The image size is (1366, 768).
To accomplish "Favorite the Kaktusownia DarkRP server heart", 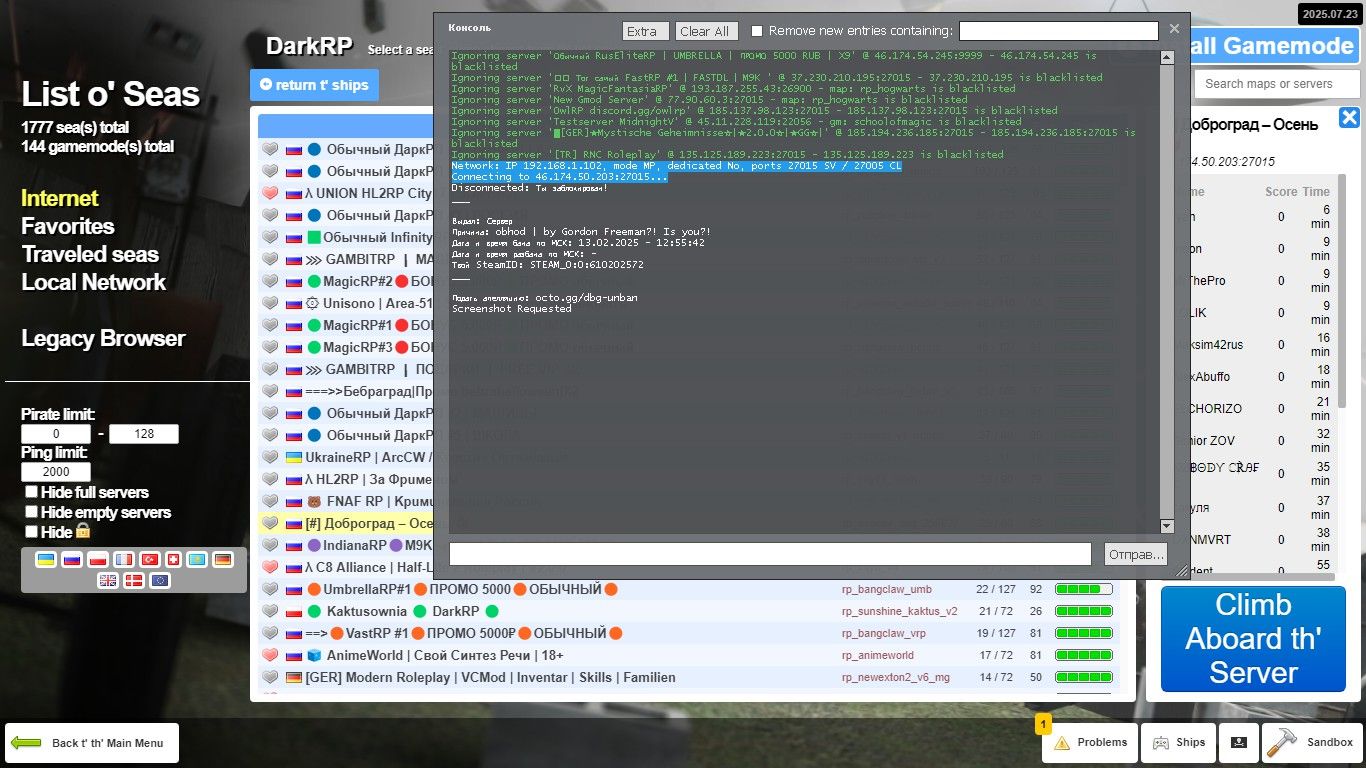I will point(270,611).
